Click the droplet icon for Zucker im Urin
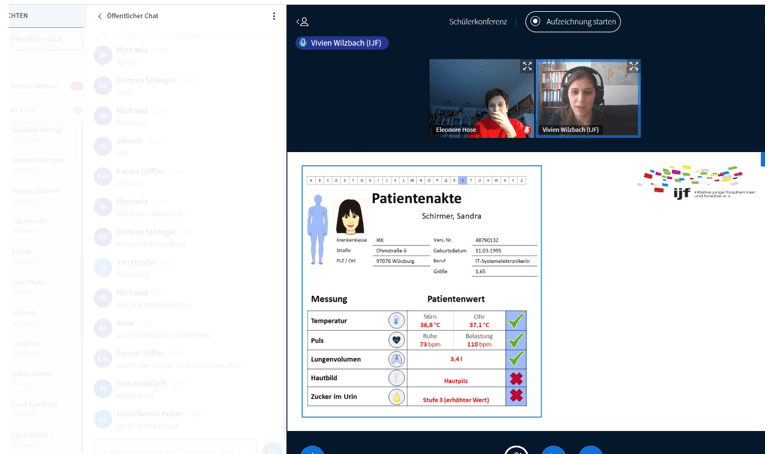 (396, 397)
